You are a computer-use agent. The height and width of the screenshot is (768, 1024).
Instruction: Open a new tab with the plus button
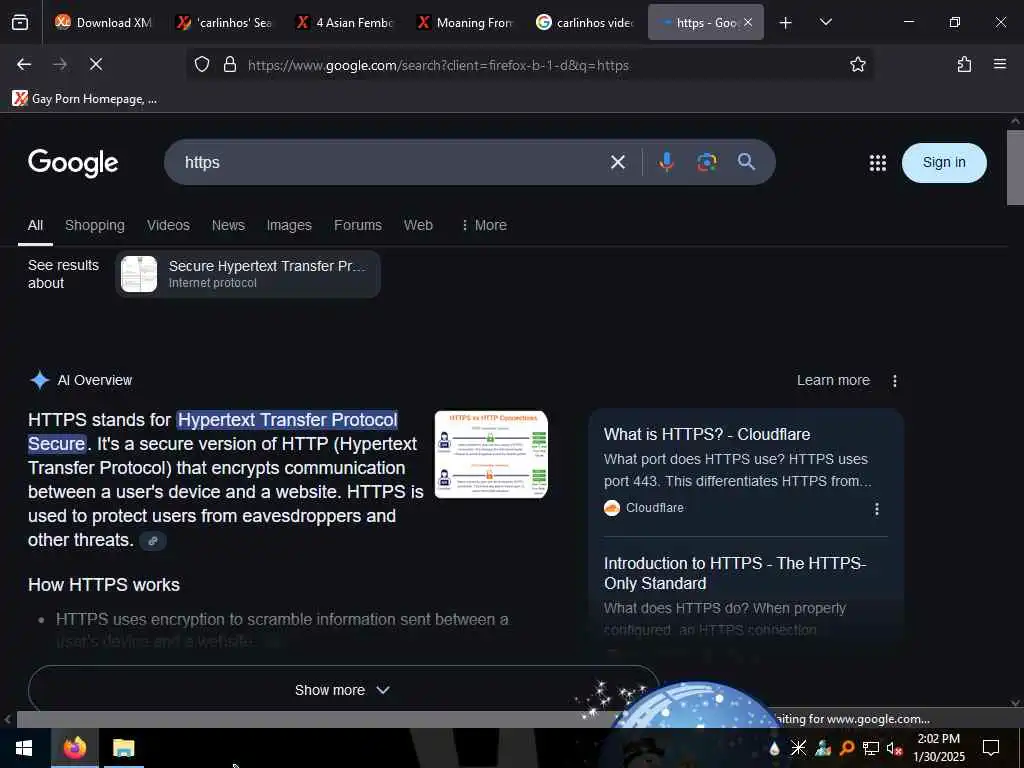click(x=785, y=22)
